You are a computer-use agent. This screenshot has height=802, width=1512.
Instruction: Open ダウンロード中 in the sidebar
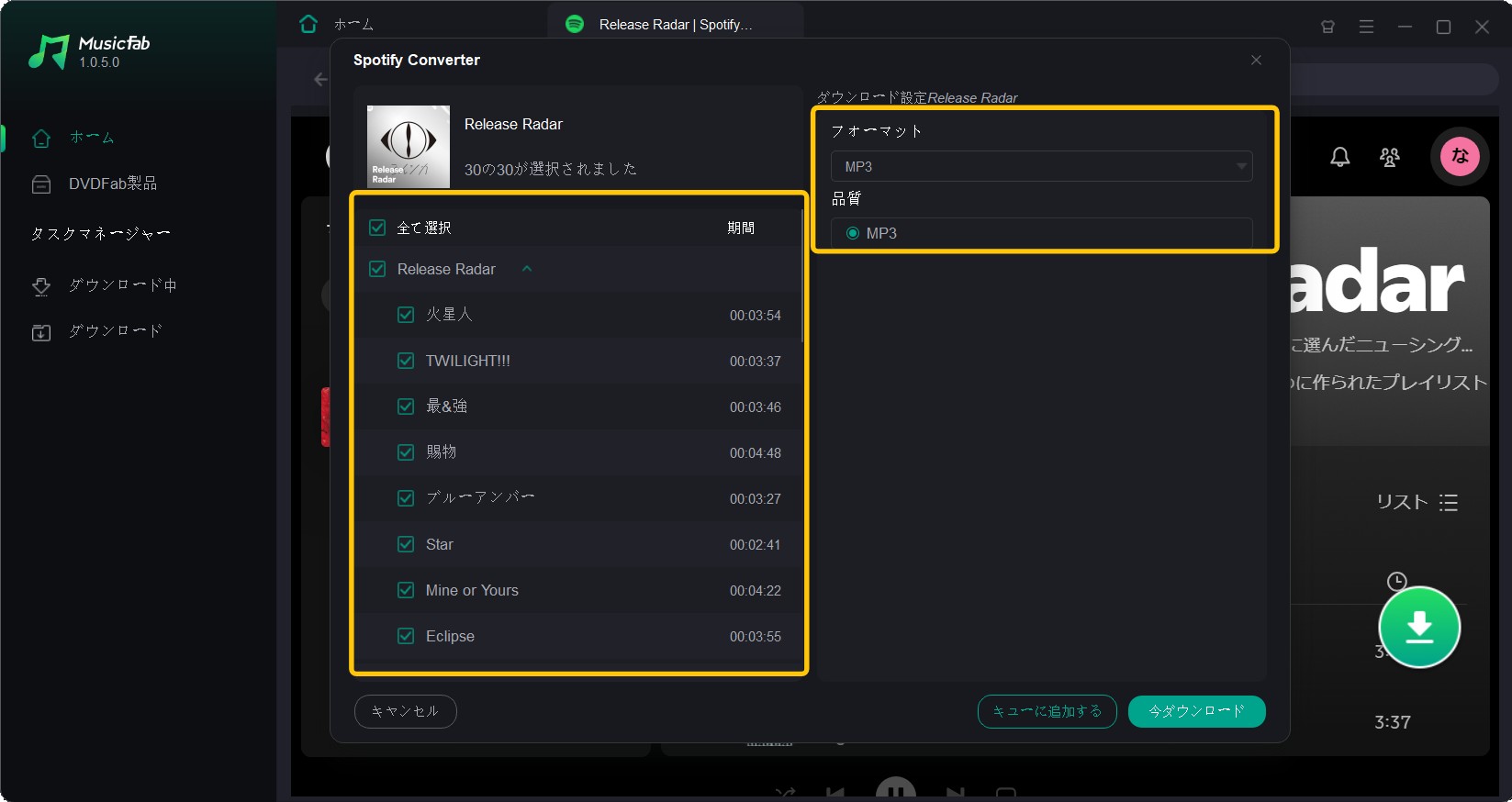pyautogui.click(x=122, y=285)
